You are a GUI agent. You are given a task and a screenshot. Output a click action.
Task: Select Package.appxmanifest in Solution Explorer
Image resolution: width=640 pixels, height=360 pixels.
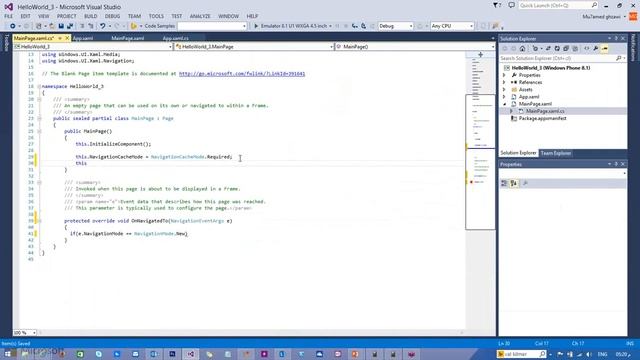click(542, 118)
